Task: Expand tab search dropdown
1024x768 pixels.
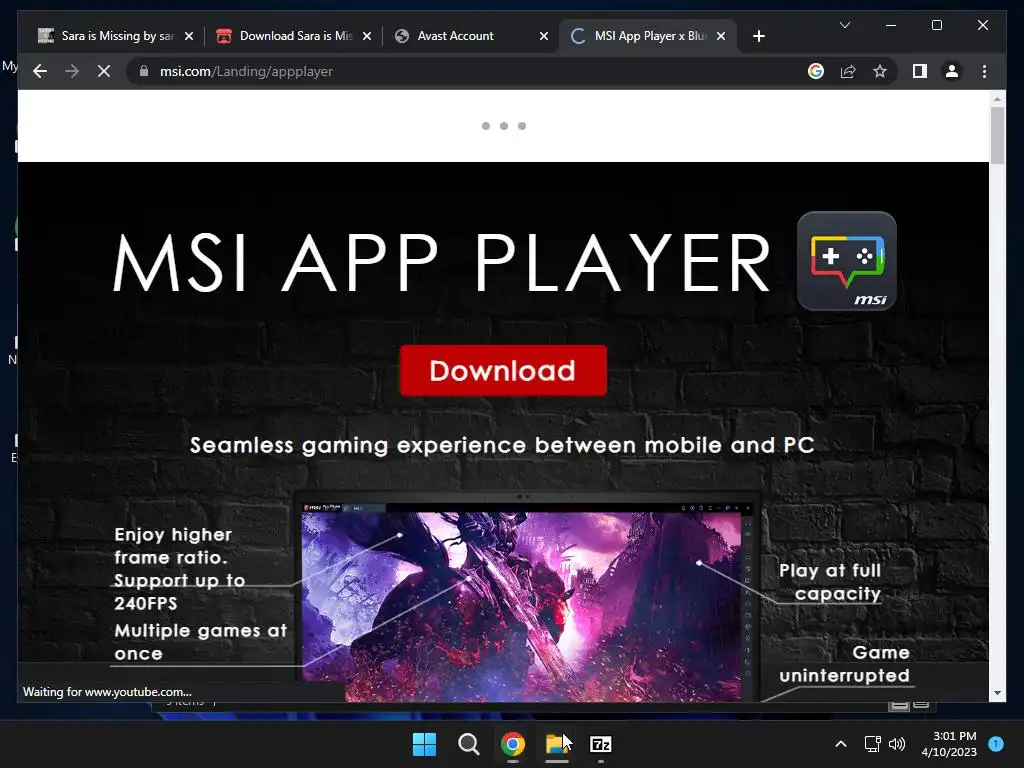Action: (x=844, y=25)
